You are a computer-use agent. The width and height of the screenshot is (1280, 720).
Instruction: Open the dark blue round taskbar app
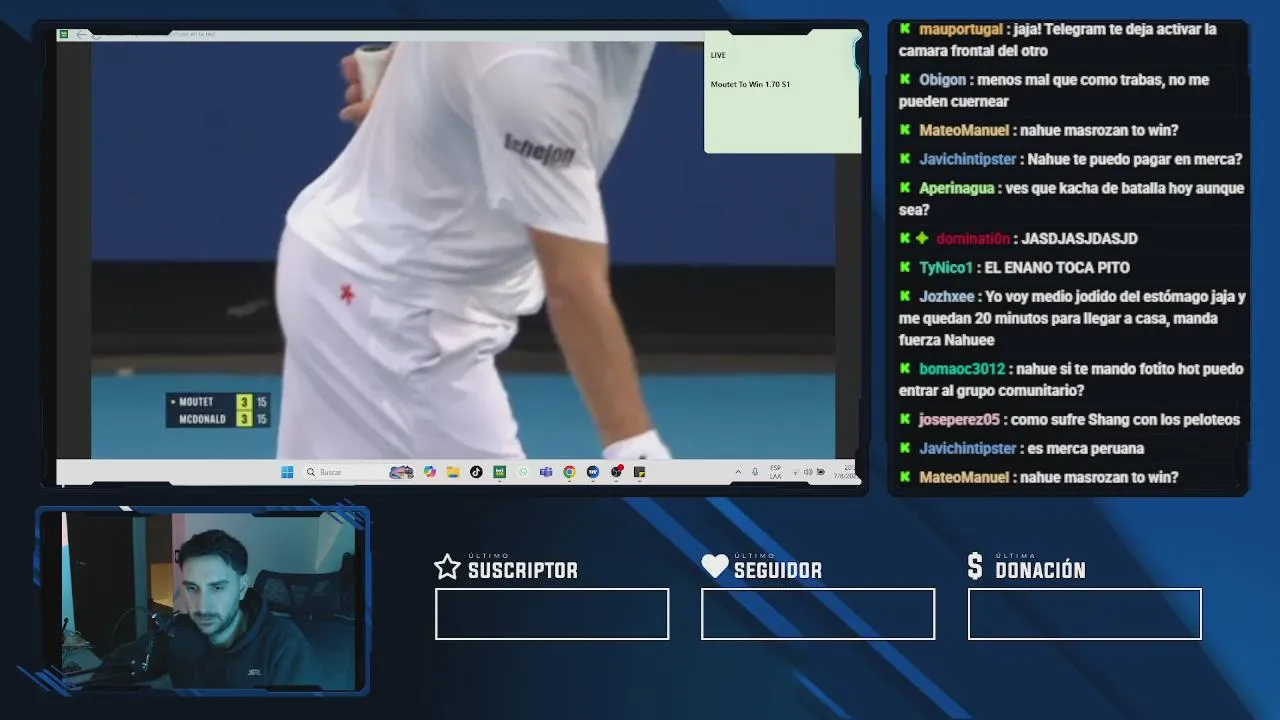[x=592, y=472]
